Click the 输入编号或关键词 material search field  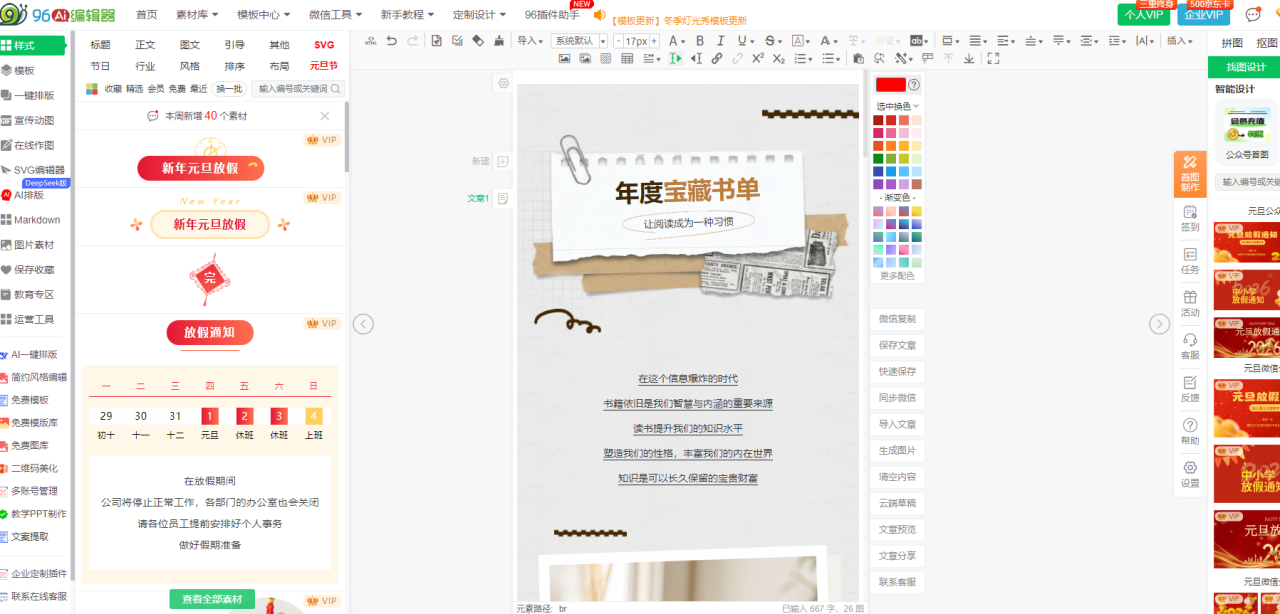coord(293,88)
